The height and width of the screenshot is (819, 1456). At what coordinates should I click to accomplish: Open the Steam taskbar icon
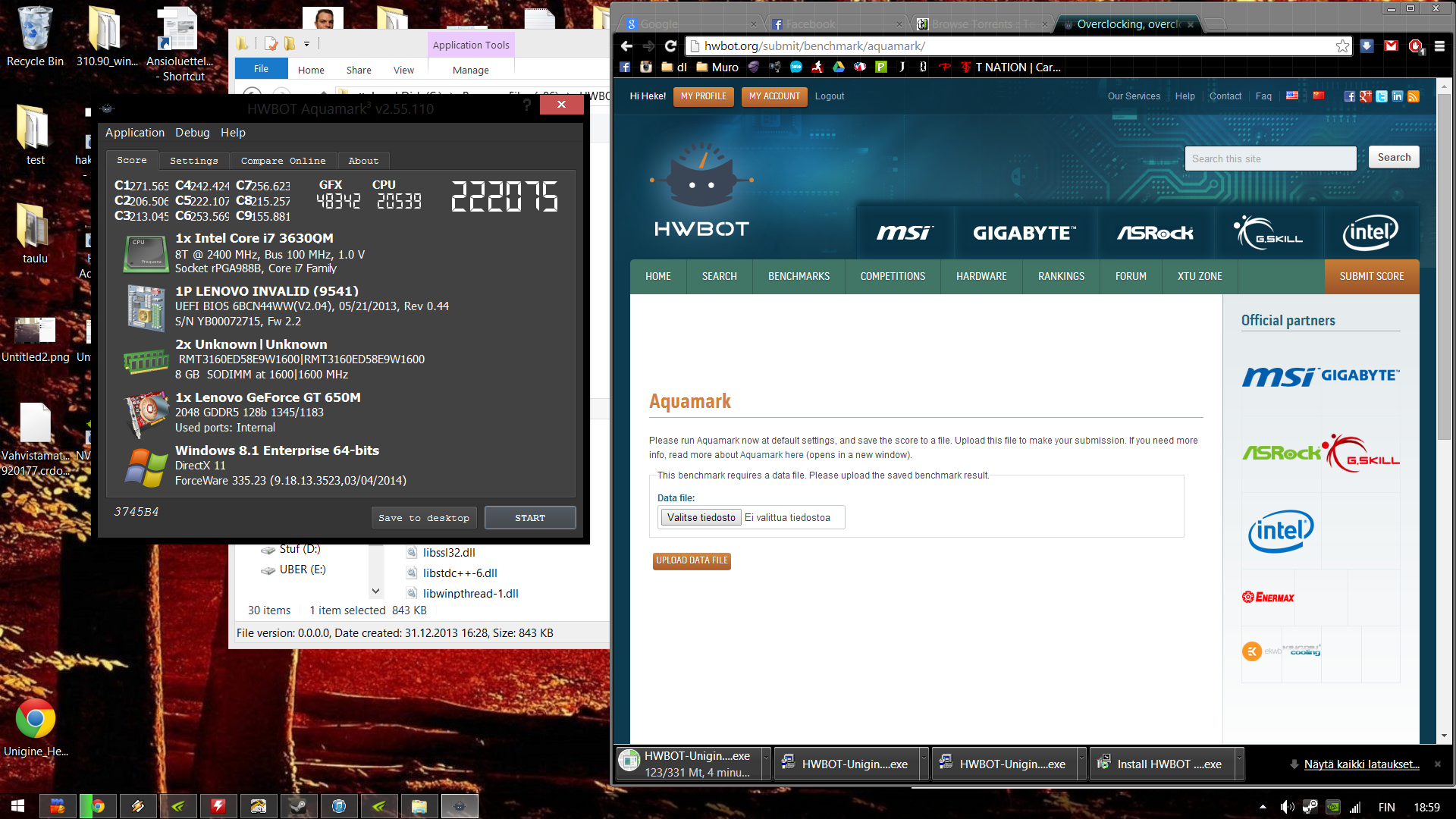(298, 806)
